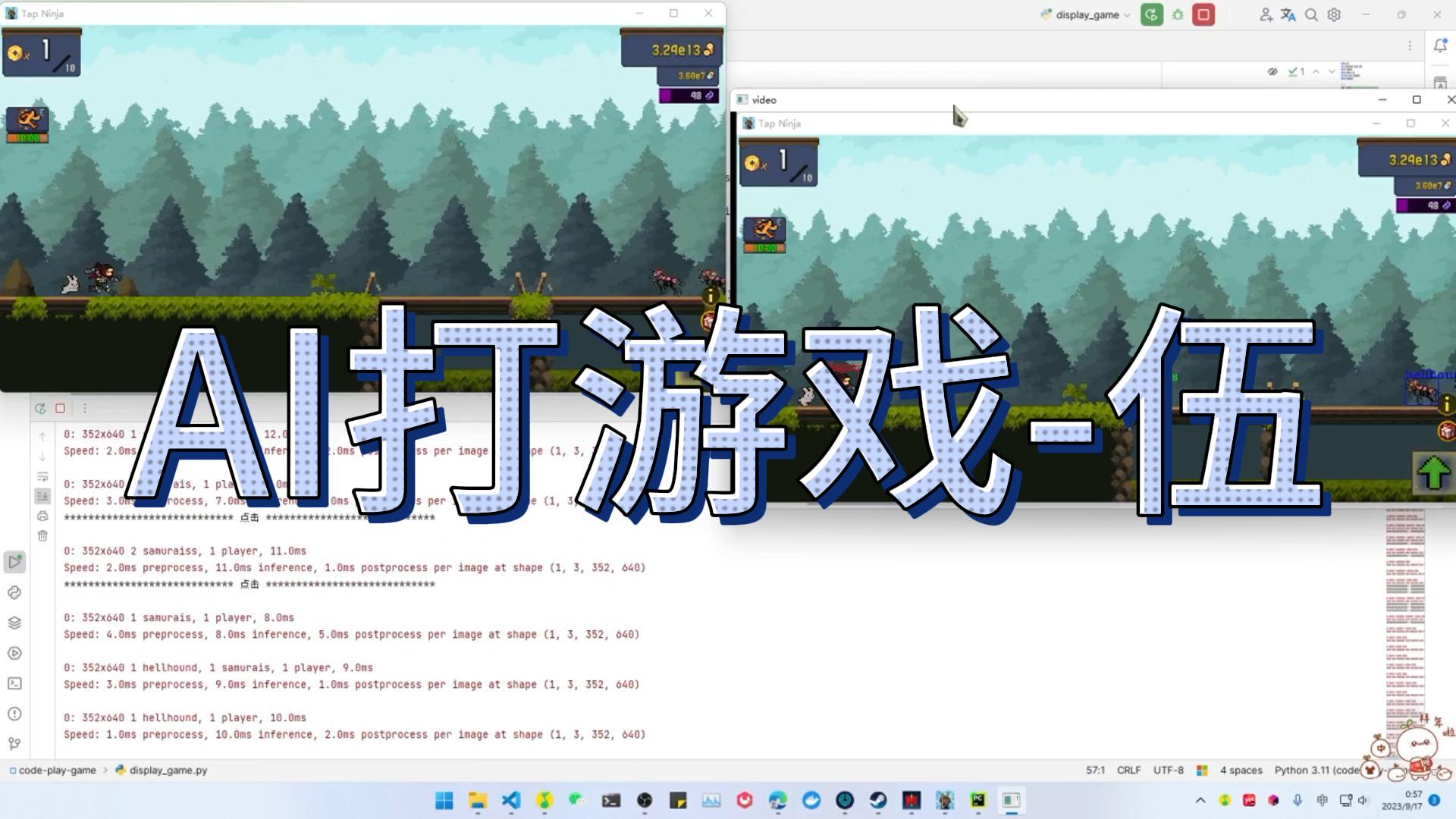Open the volume icon in system tray
Viewport: 1456px width, 819px height.
[x=1363, y=800]
